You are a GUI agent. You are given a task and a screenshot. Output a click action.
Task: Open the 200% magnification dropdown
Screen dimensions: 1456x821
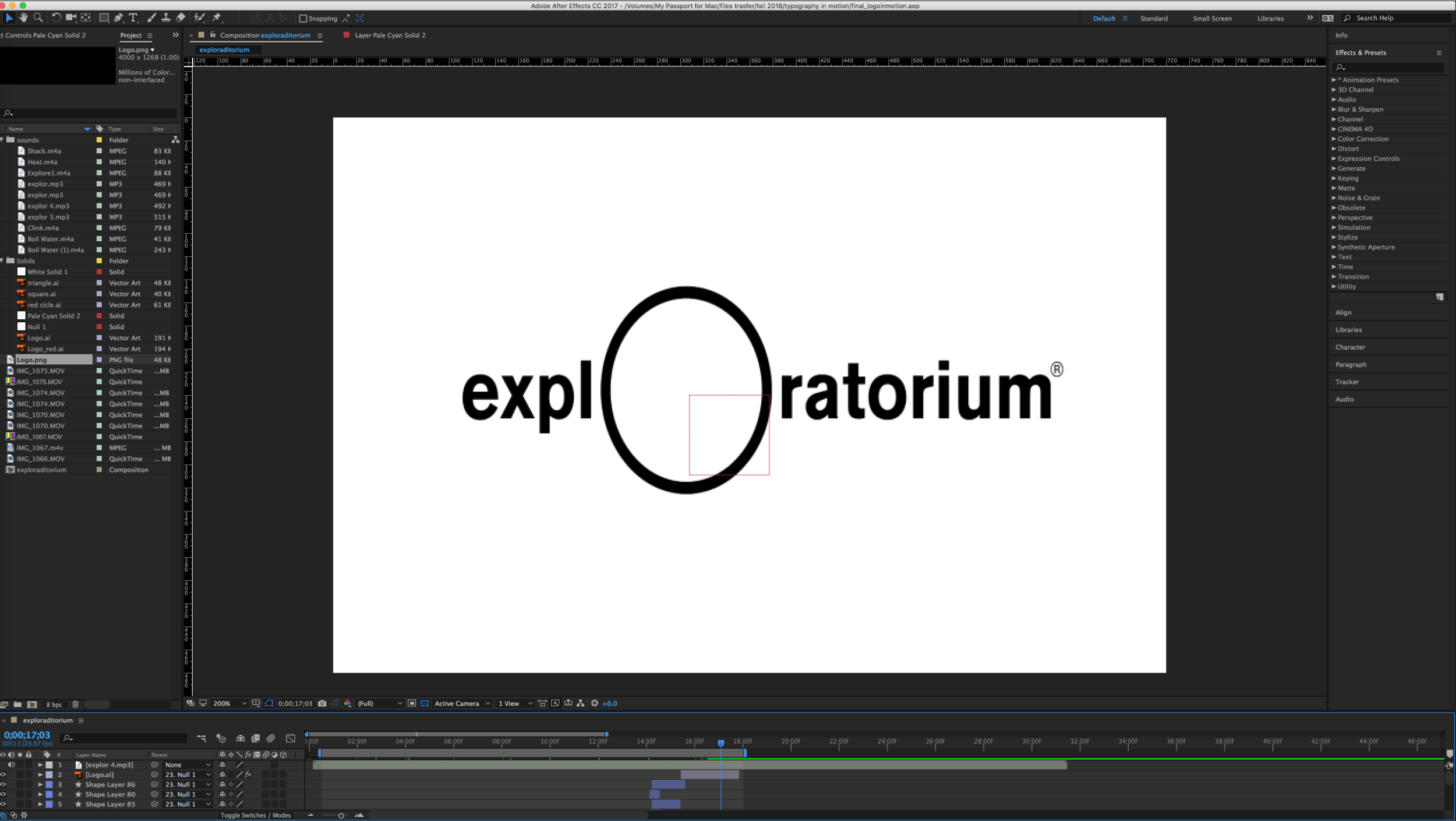(x=229, y=703)
